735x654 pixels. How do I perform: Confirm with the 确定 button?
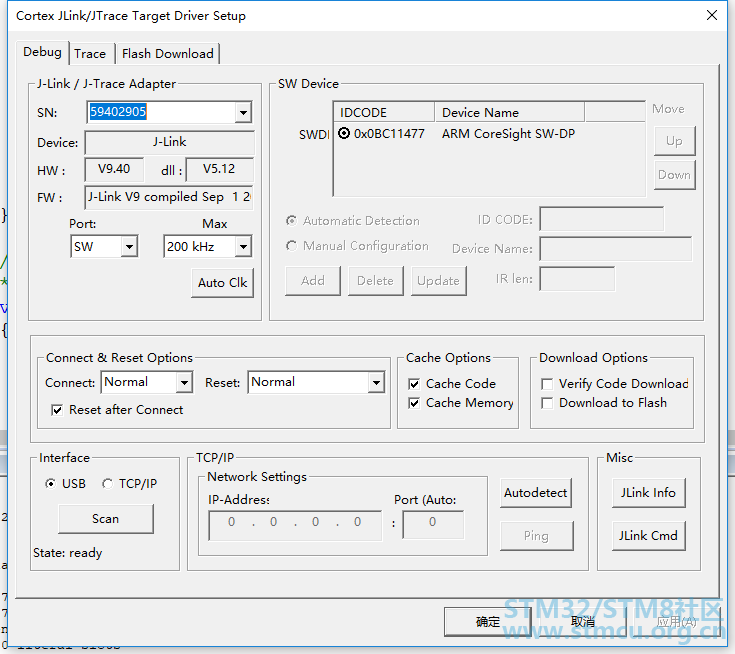pos(488,622)
